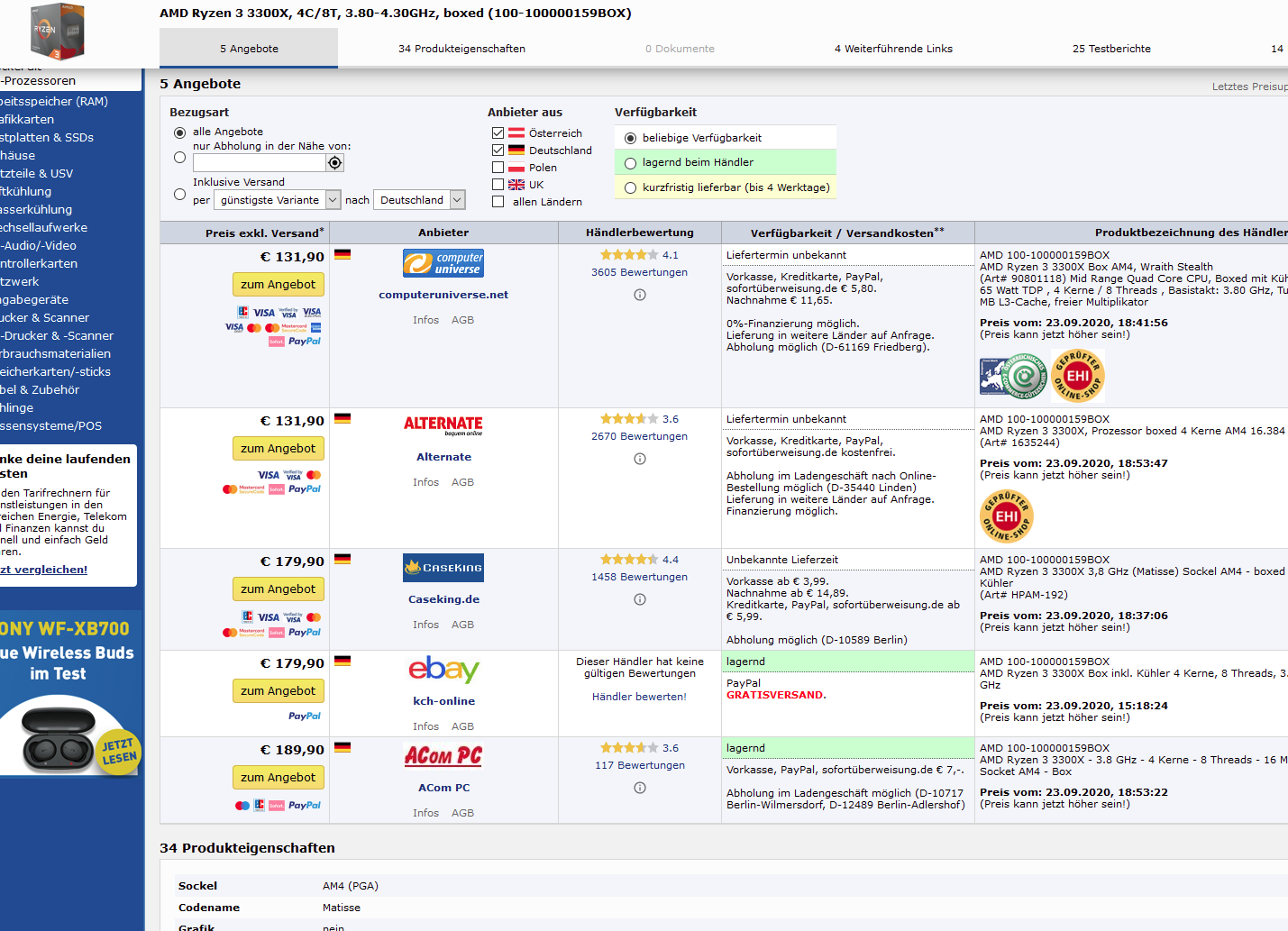Open 'Netzwerk' sidebar category

pos(20,281)
